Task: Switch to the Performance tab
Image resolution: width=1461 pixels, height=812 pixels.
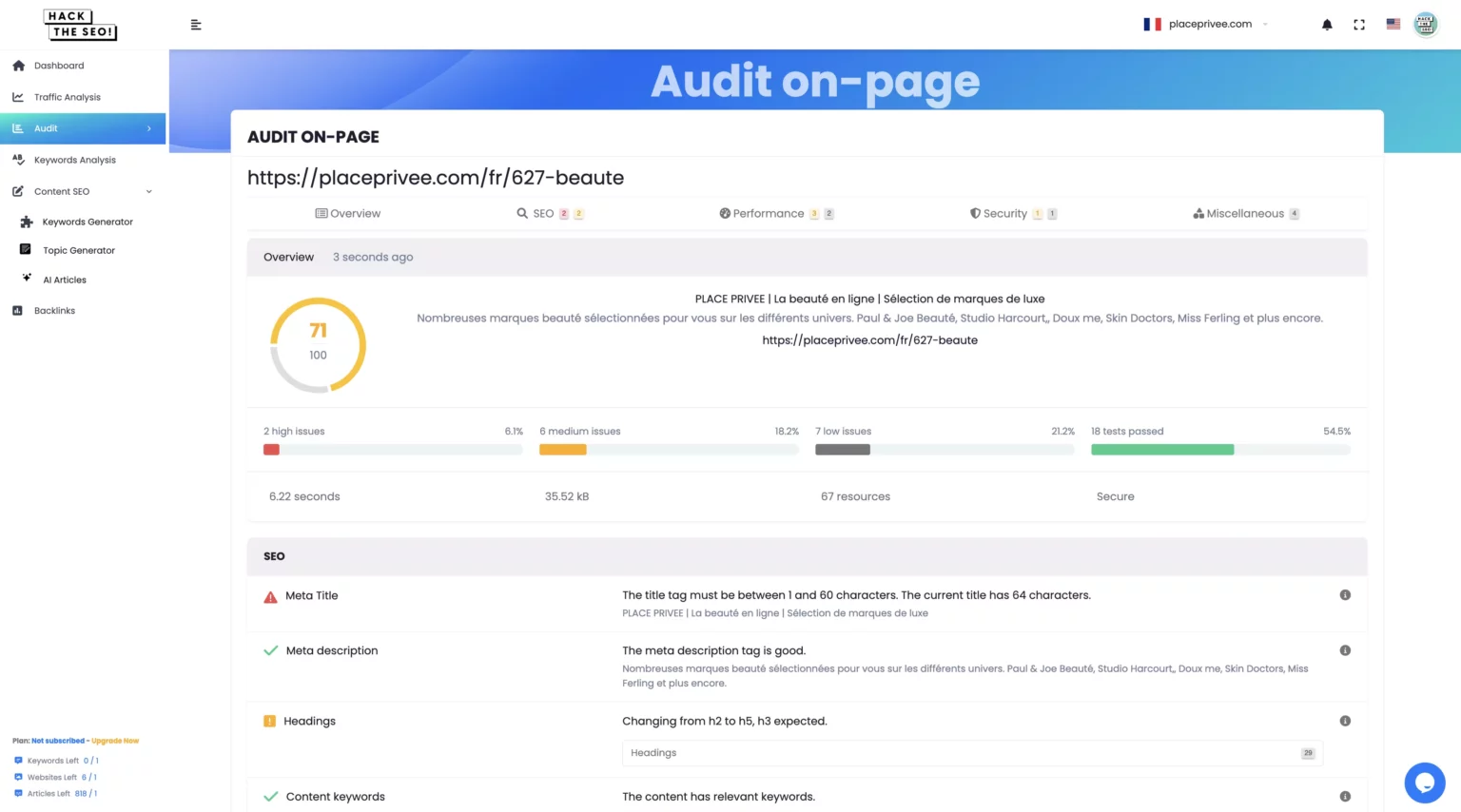Action: tap(768, 213)
